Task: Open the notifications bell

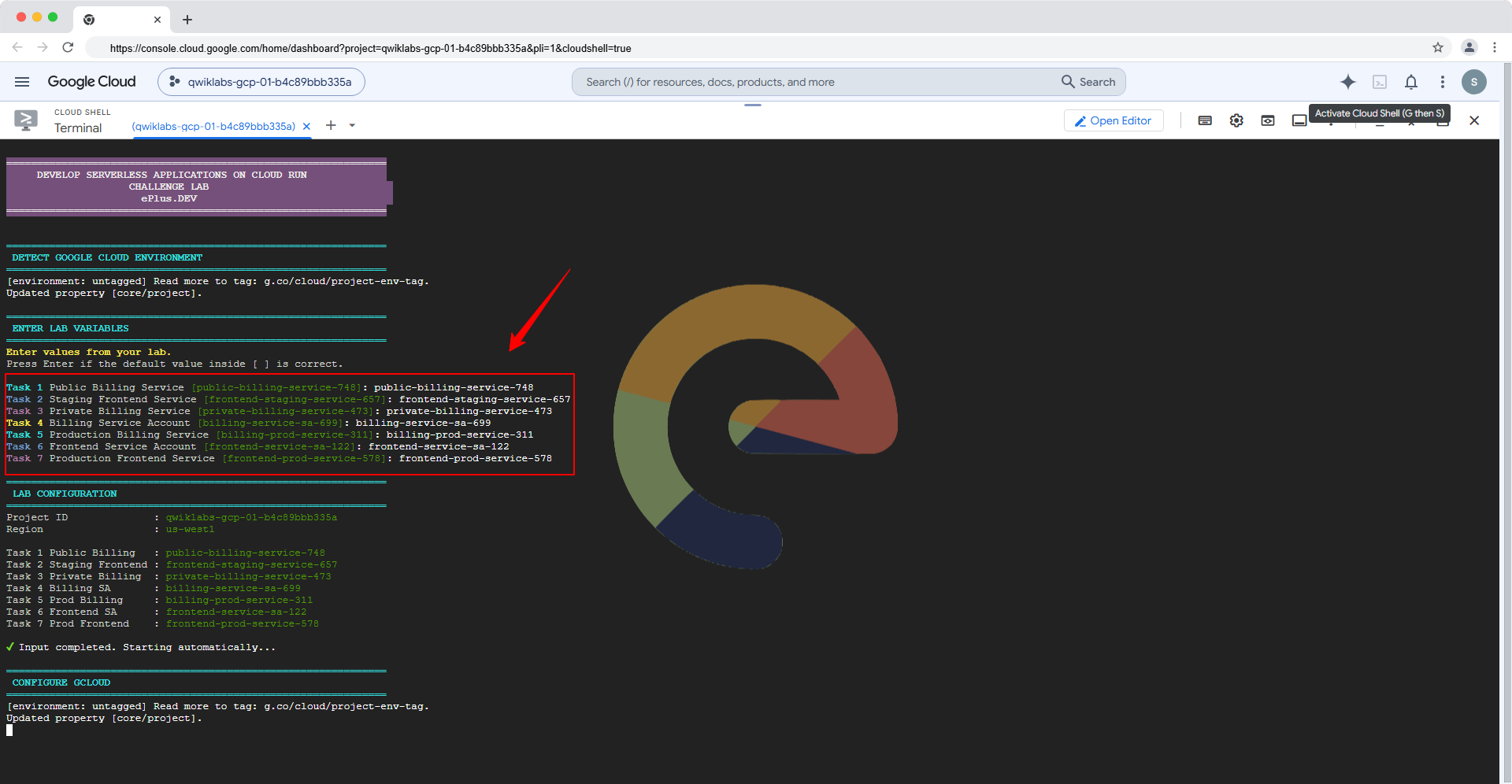Action: pos(1411,82)
